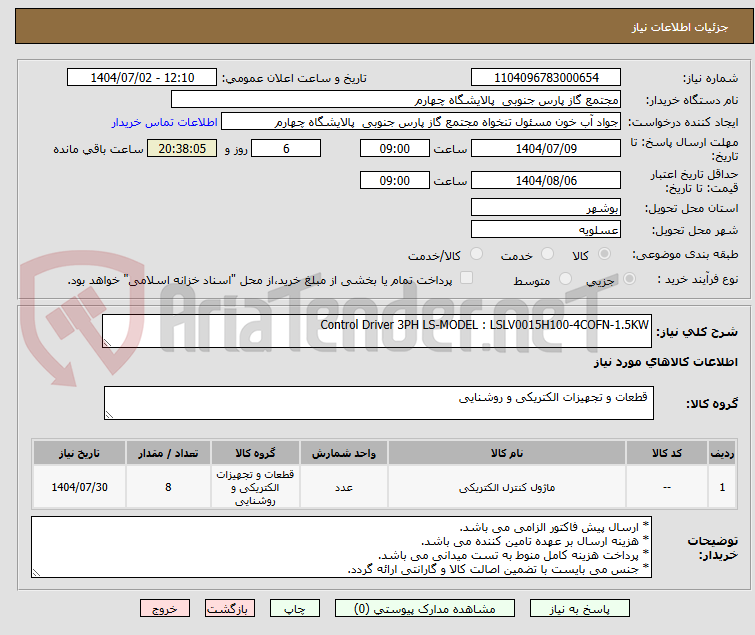Click the تاریخ نیاز column header
755x635 pixels.
[79, 453]
